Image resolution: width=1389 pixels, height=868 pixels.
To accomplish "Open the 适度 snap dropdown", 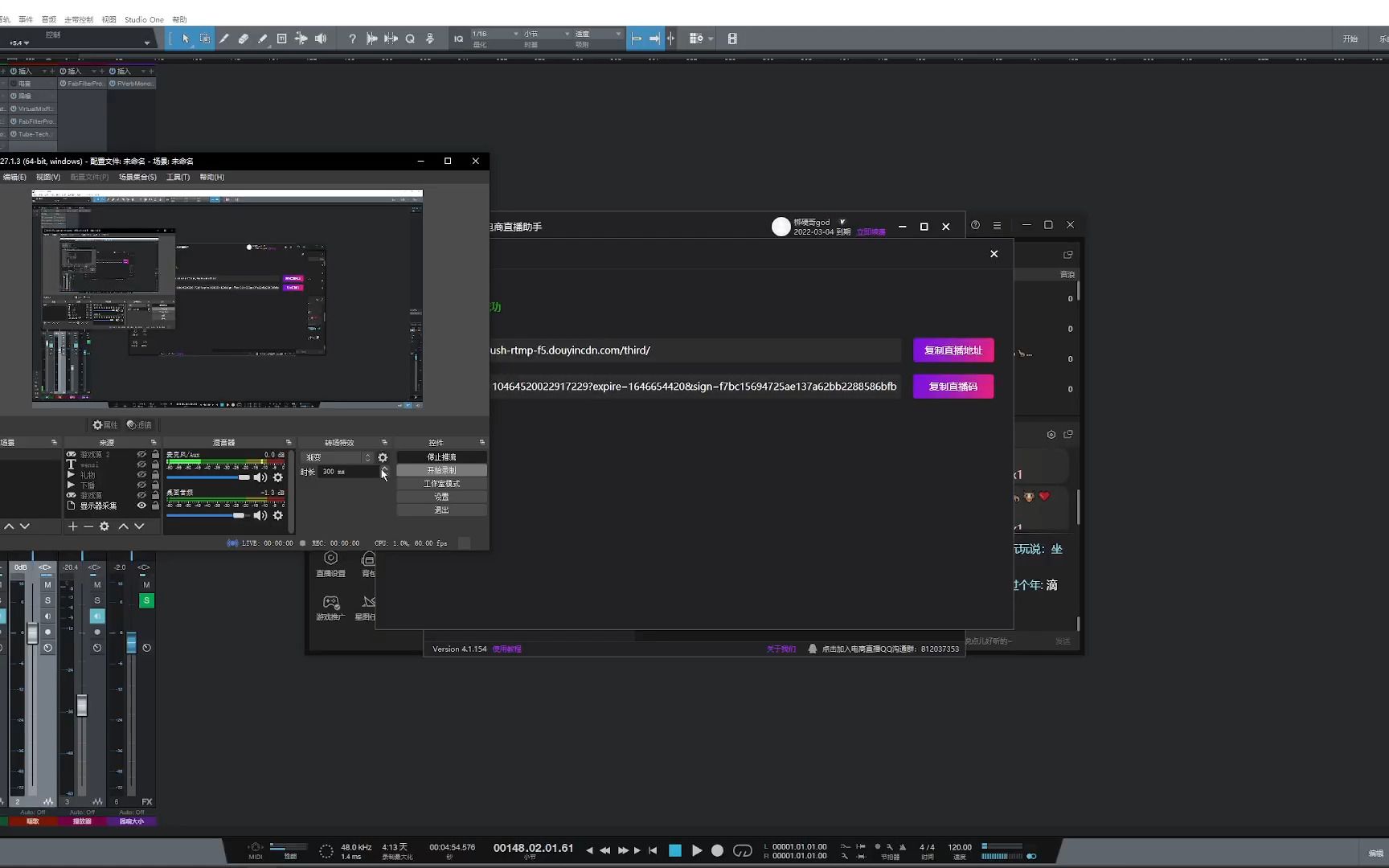I will click(x=598, y=34).
